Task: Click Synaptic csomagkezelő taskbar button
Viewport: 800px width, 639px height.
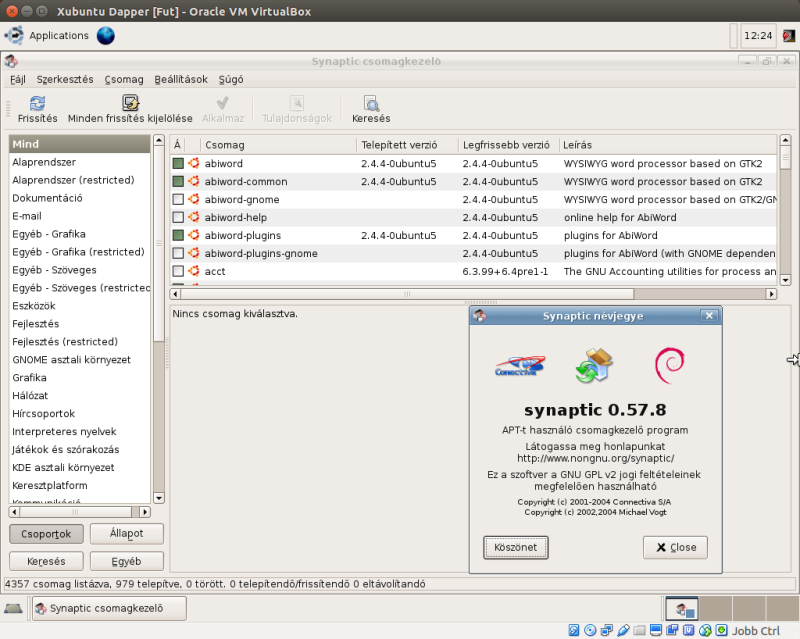Action: [x=109, y=608]
